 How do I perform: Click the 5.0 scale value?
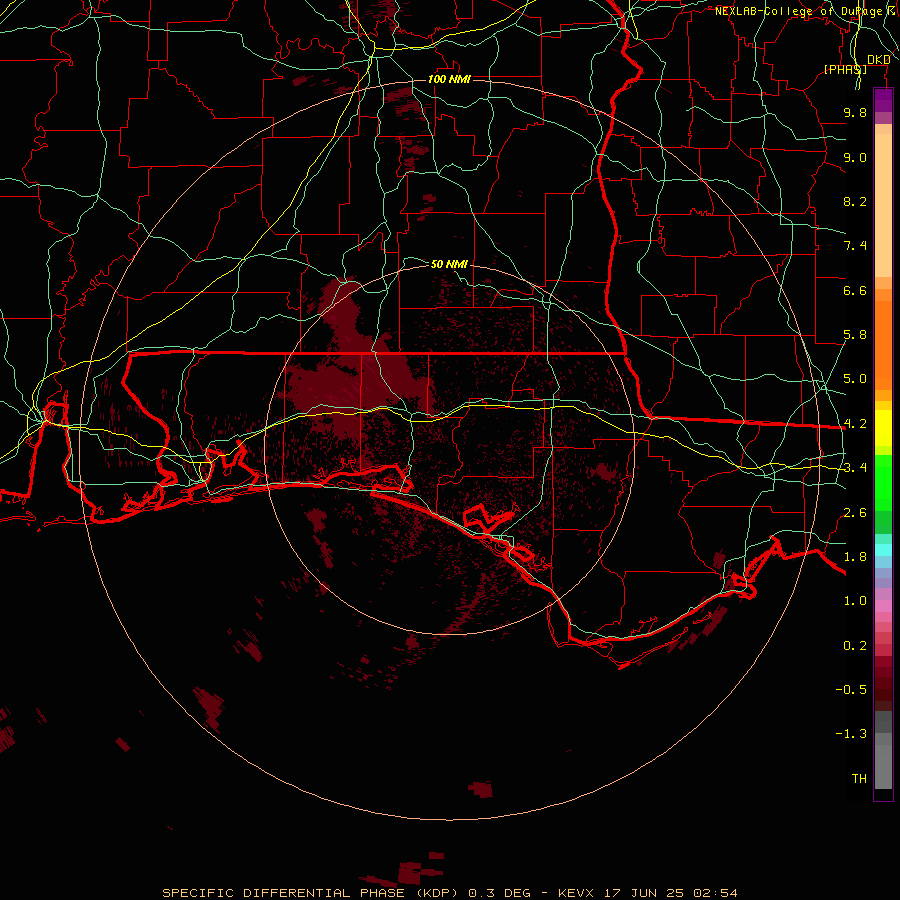(855, 379)
